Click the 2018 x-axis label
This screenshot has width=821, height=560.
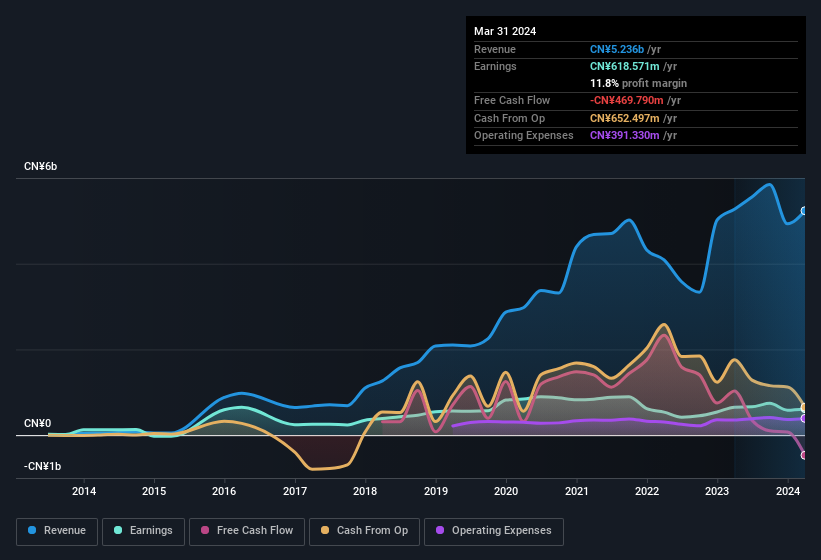(x=365, y=491)
